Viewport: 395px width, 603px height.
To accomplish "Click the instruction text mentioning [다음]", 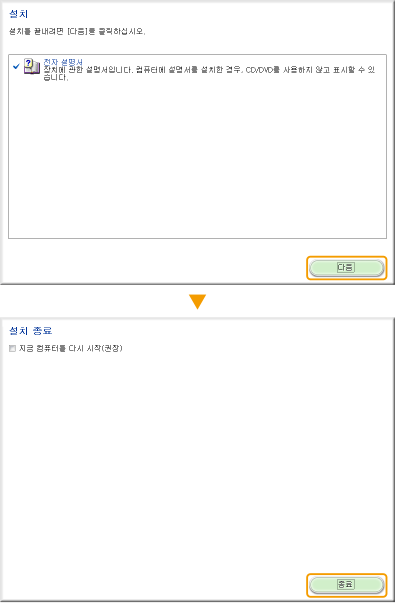I will click(x=77, y=31).
